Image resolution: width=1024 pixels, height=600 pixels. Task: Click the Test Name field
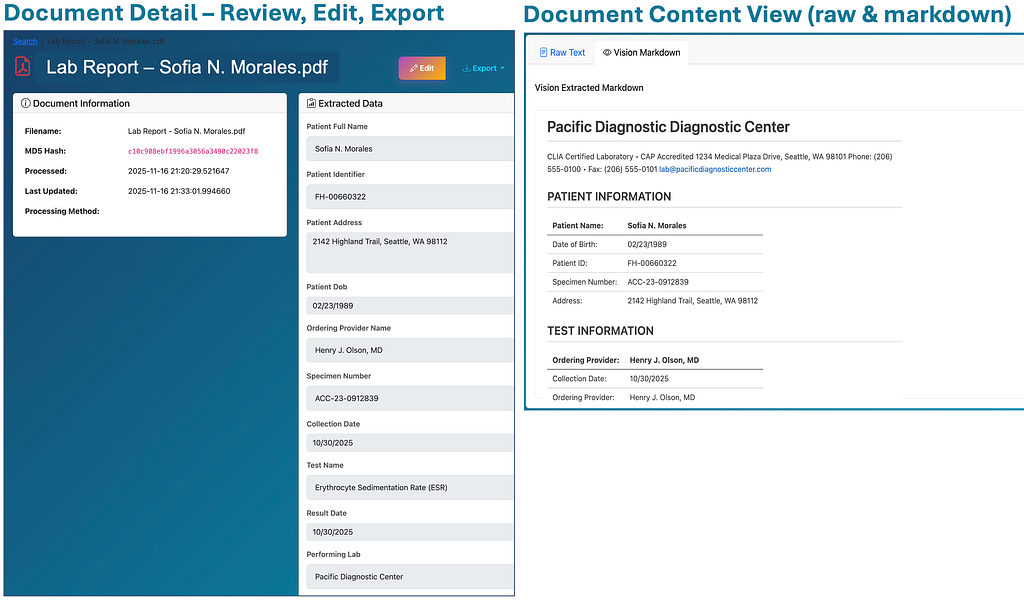coord(409,487)
